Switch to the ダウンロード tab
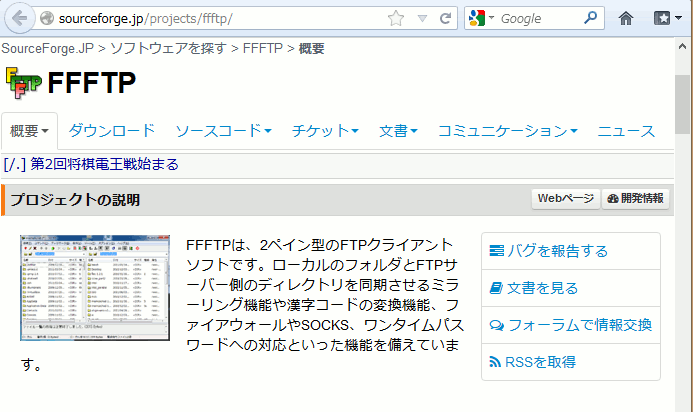 coord(112,131)
